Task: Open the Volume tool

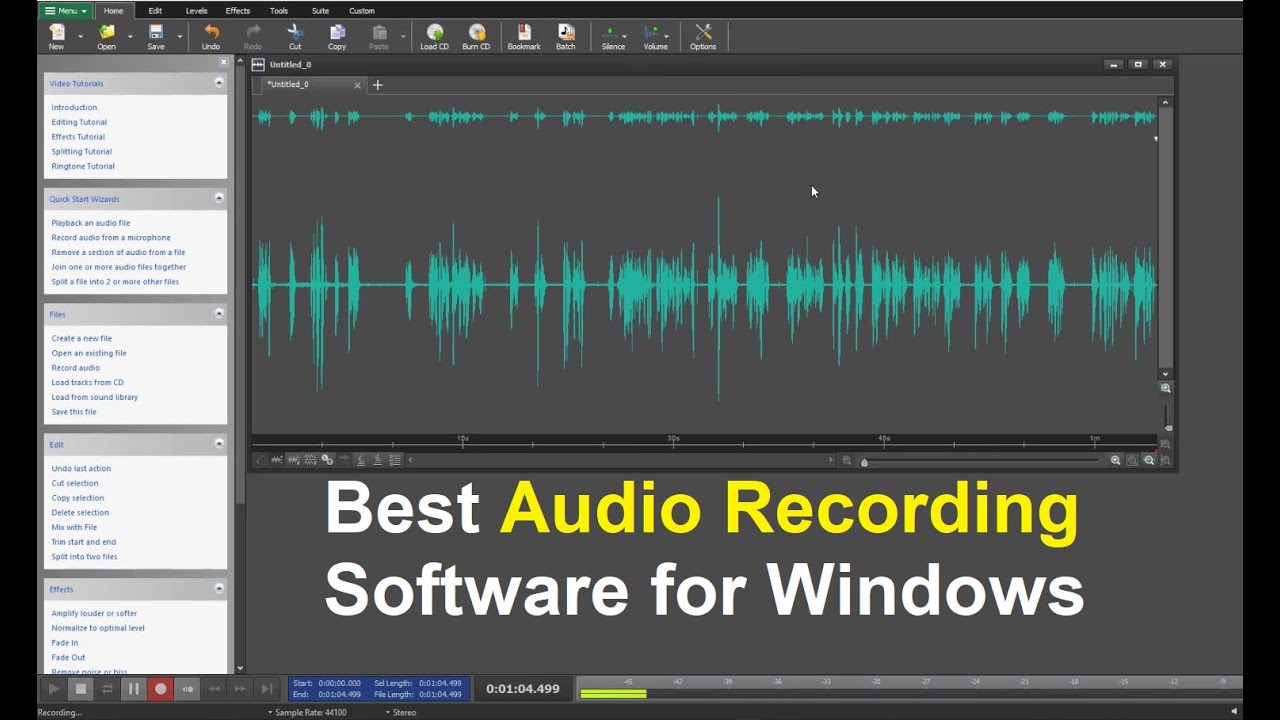Action: coord(652,36)
